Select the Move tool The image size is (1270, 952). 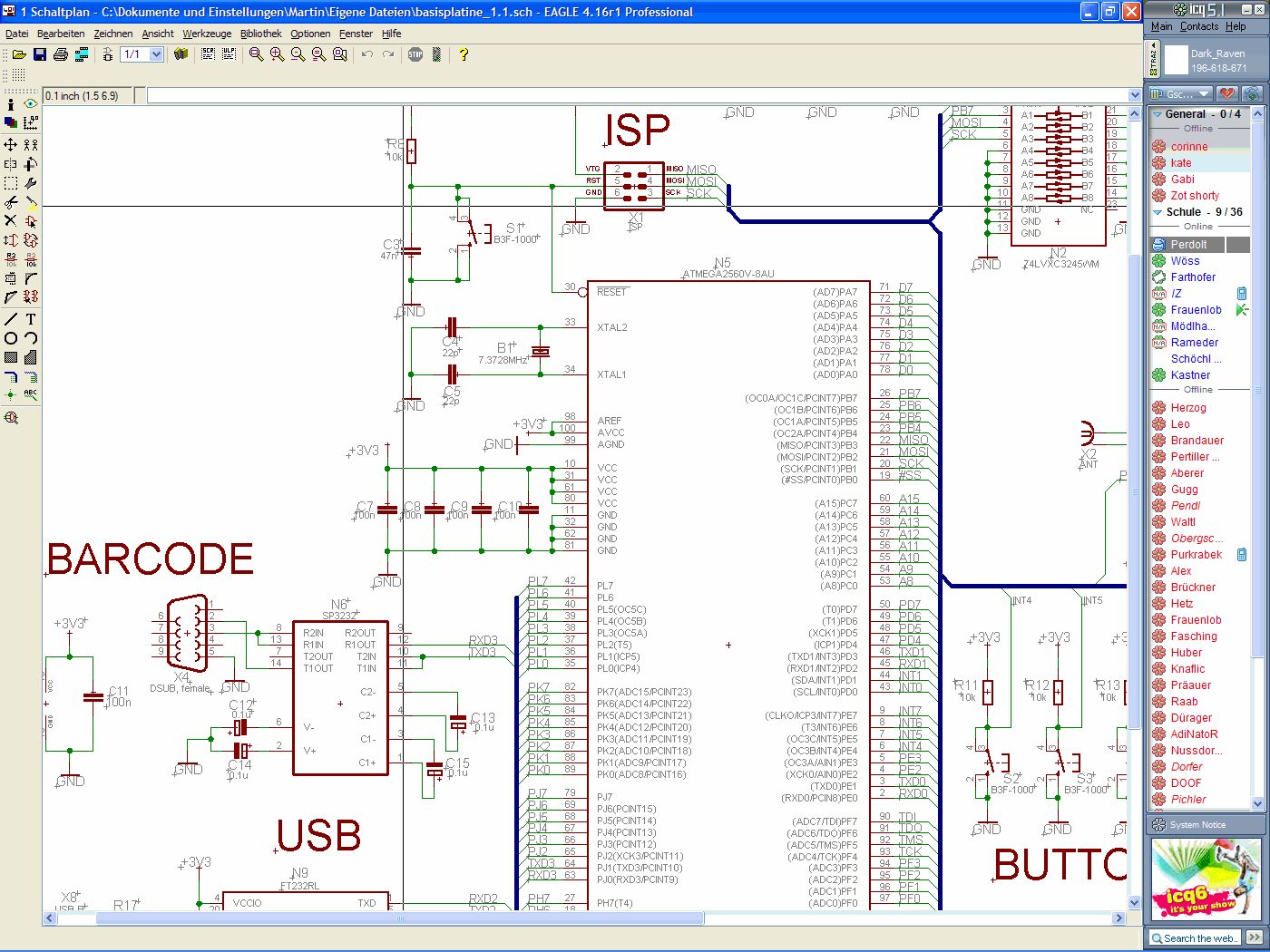coord(11,145)
